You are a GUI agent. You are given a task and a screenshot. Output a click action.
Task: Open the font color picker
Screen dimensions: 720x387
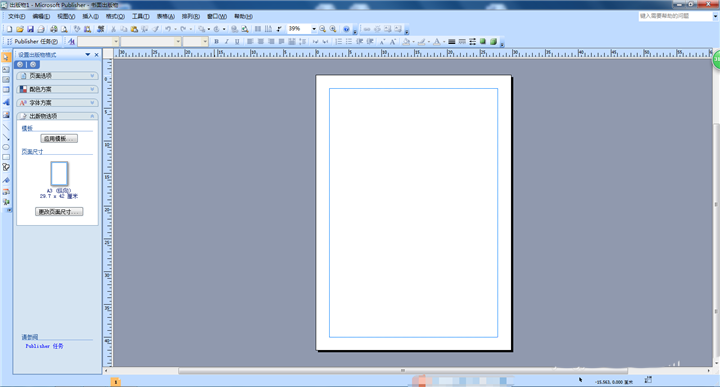tap(437, 42)
